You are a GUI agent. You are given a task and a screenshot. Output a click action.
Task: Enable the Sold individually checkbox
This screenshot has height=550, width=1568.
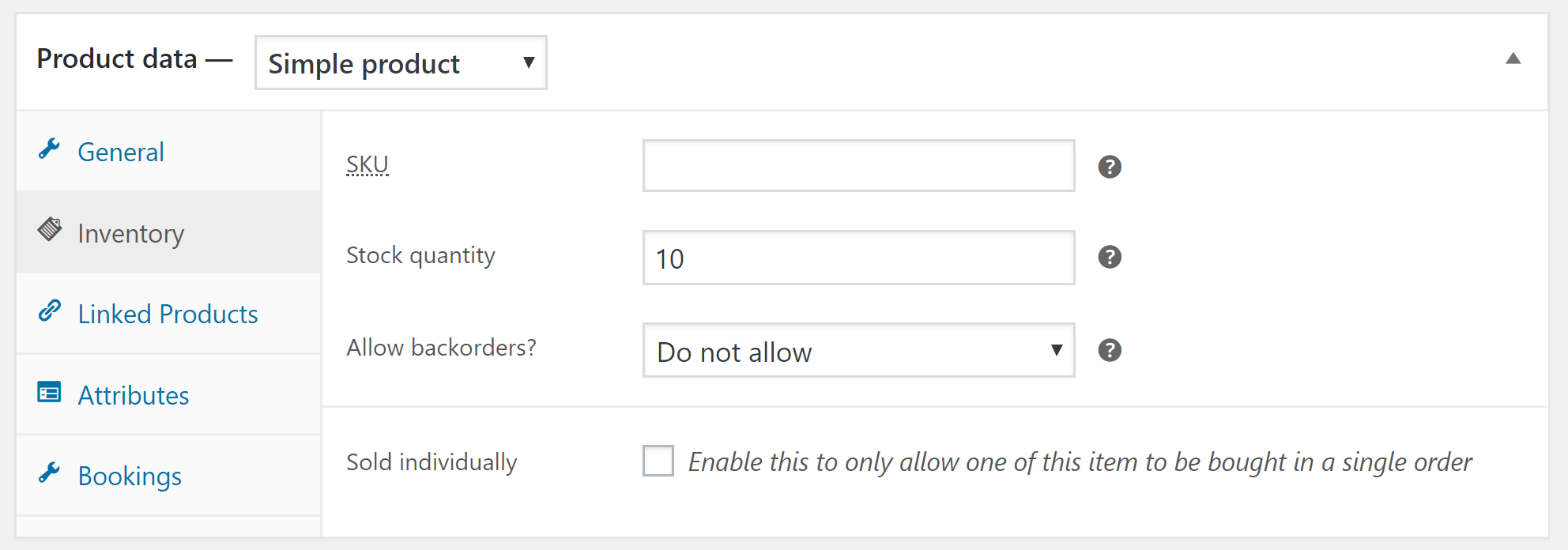(x=658, y=461)
